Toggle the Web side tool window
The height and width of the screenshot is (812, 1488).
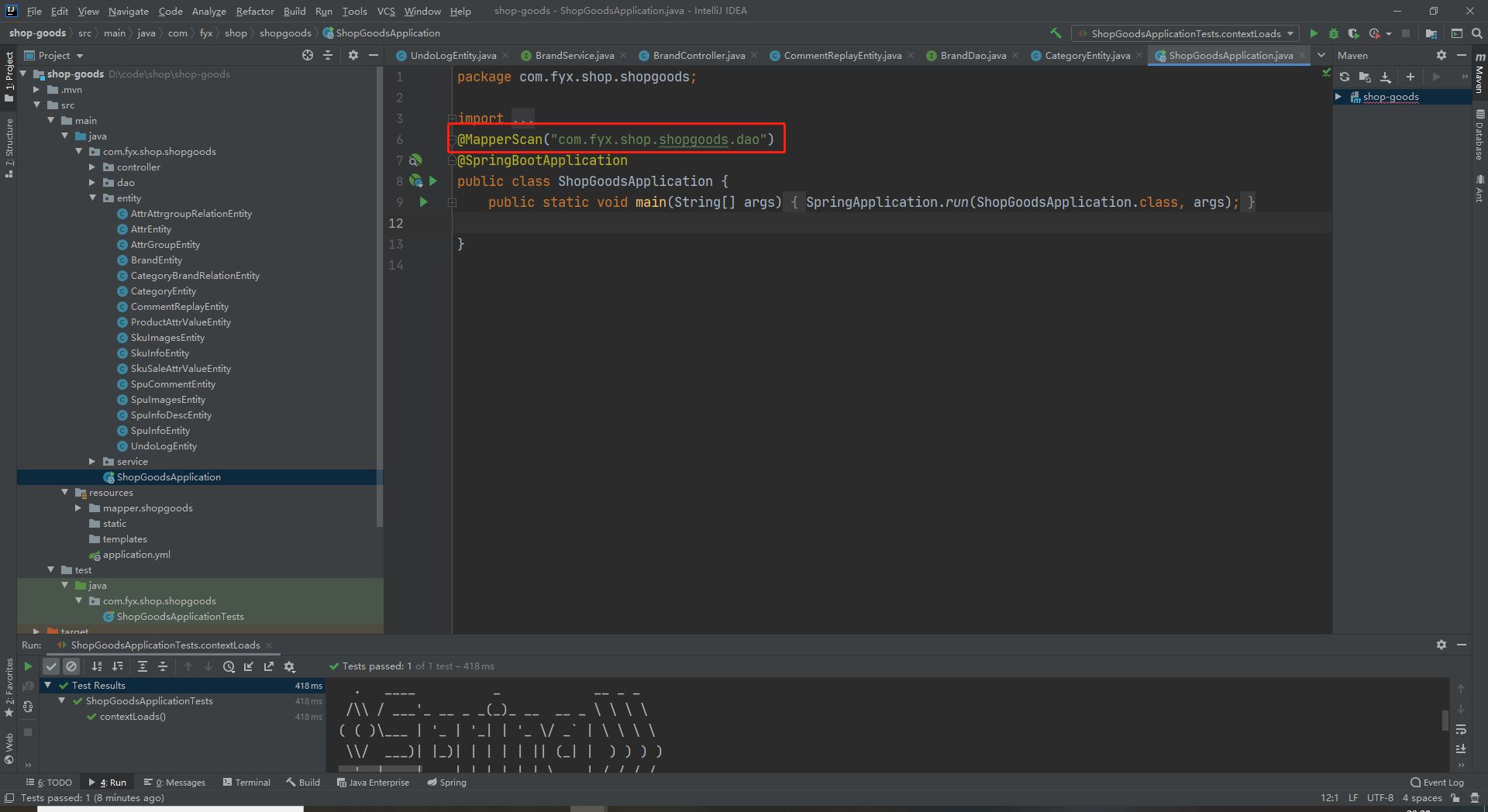[9, 748]
